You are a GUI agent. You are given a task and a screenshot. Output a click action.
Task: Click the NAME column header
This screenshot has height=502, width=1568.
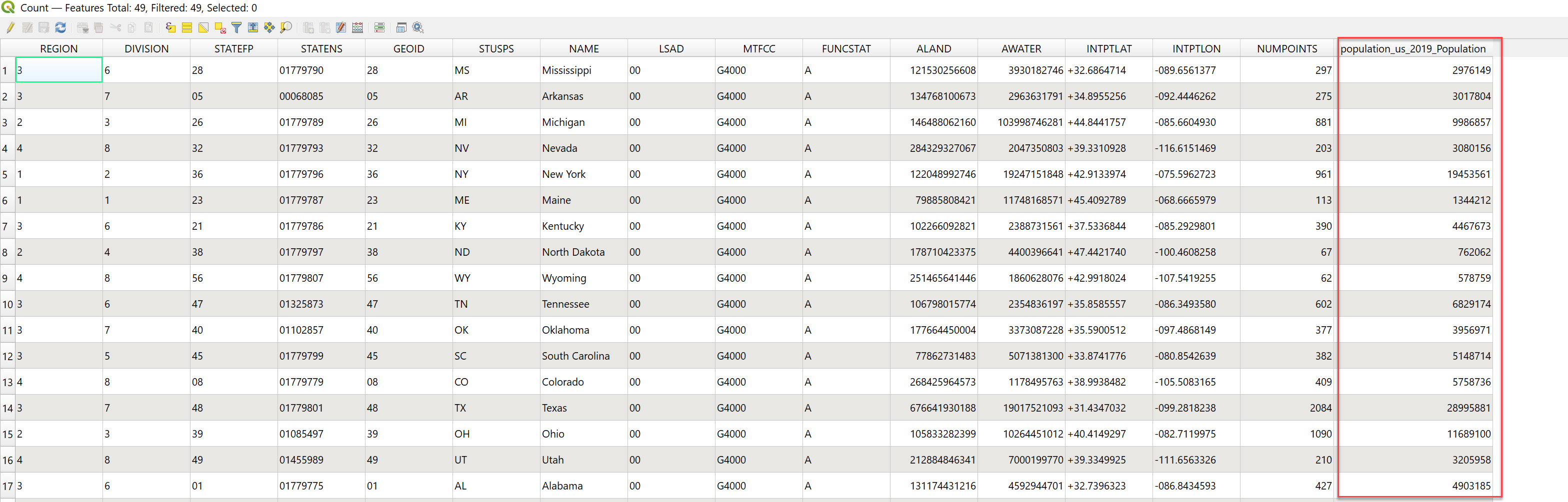583,48
